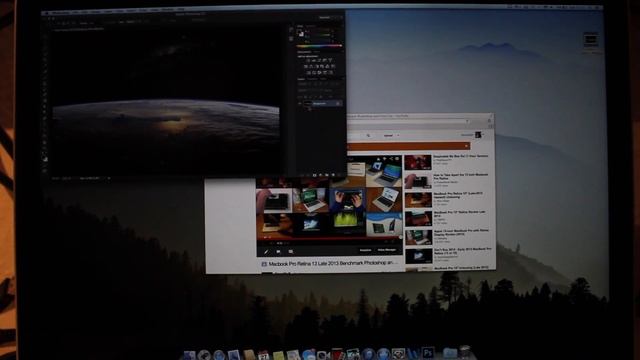Click the create new layer icon in Layers panel
Image resolution: width=640 pixels, height=360 pixels.
(333, 175)
